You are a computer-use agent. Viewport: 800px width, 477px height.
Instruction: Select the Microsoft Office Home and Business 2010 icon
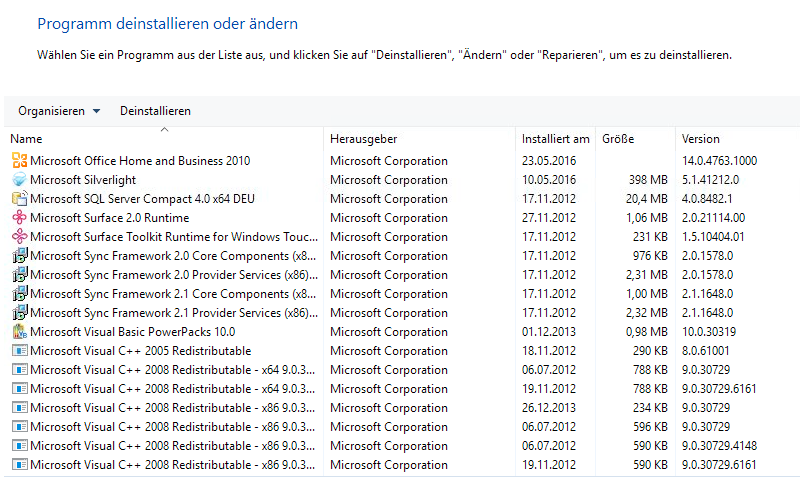(19, 161)
